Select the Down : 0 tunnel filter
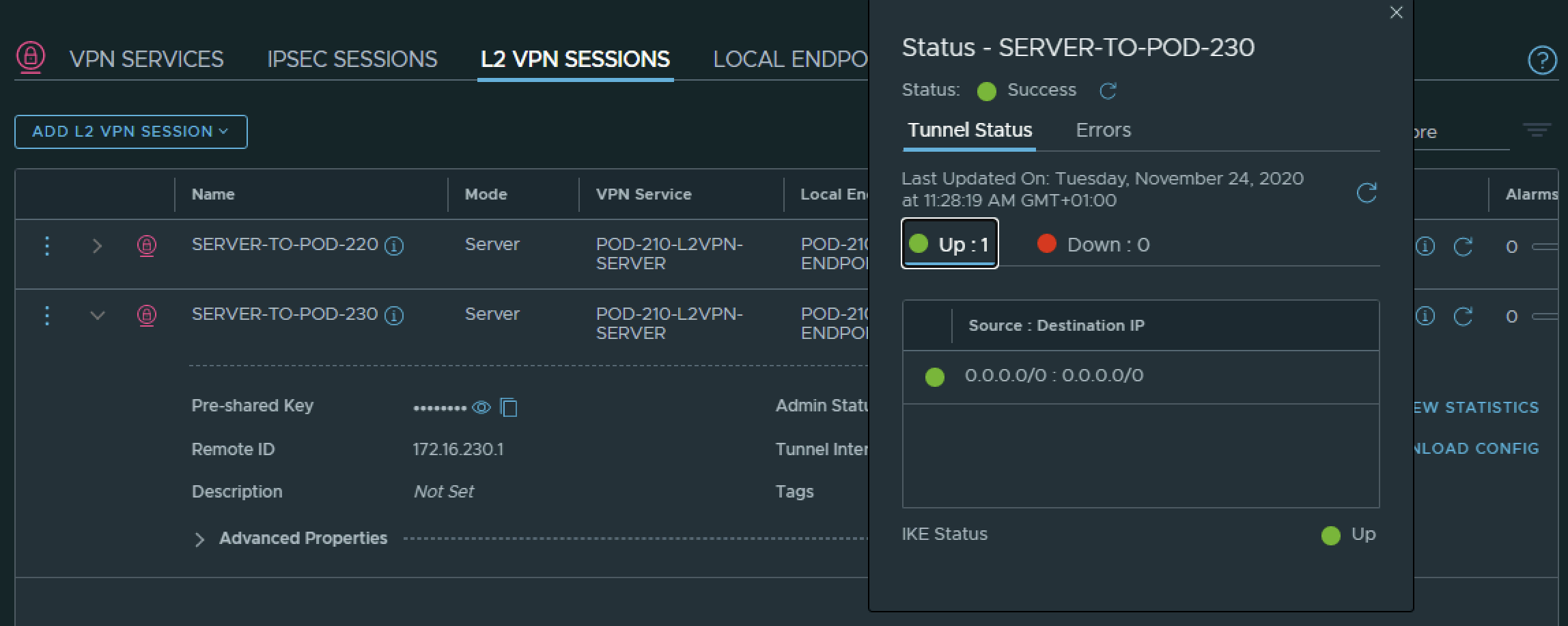 [x=1093, y=244]
